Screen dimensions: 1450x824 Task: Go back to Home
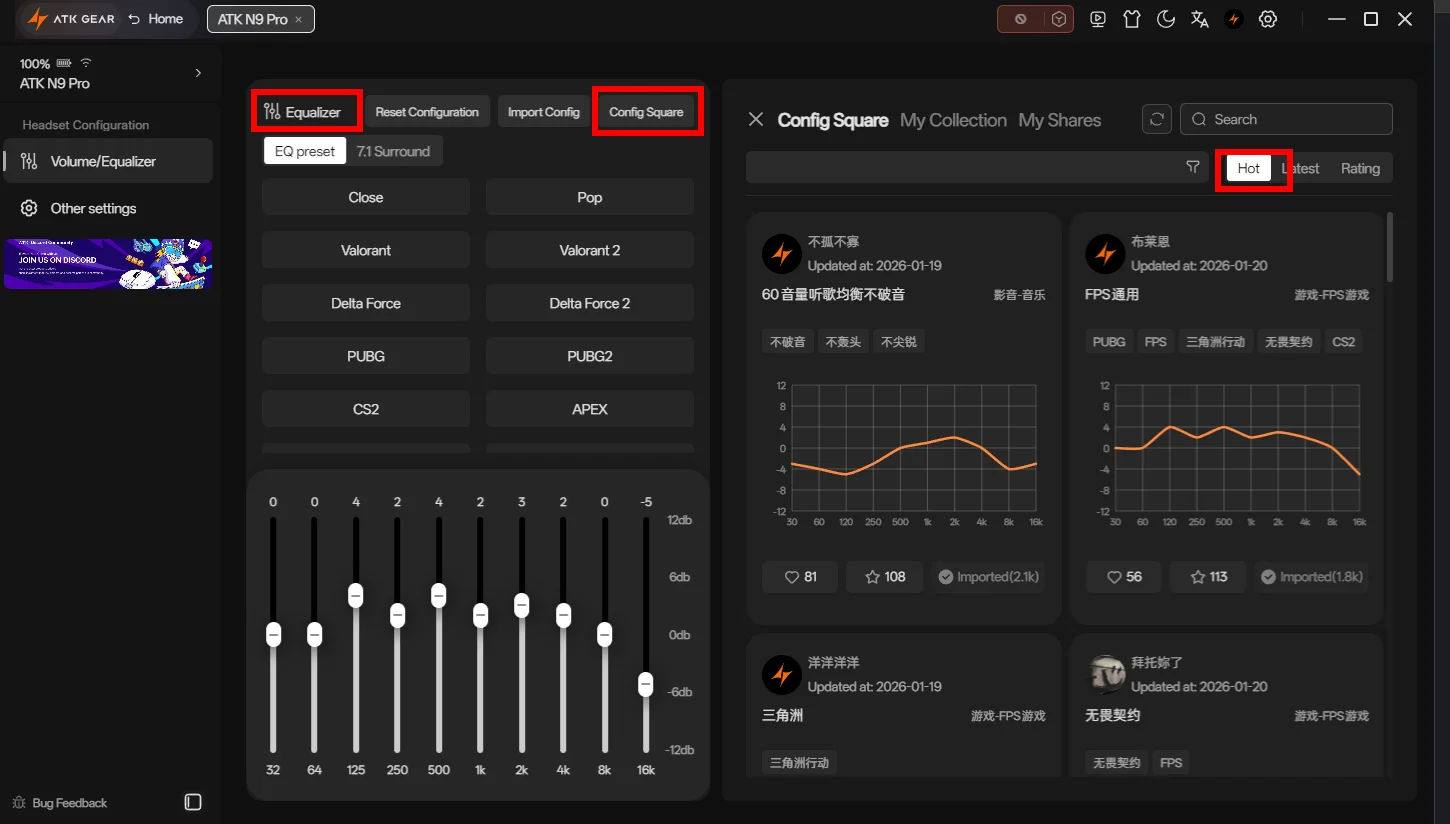(156, 19)
